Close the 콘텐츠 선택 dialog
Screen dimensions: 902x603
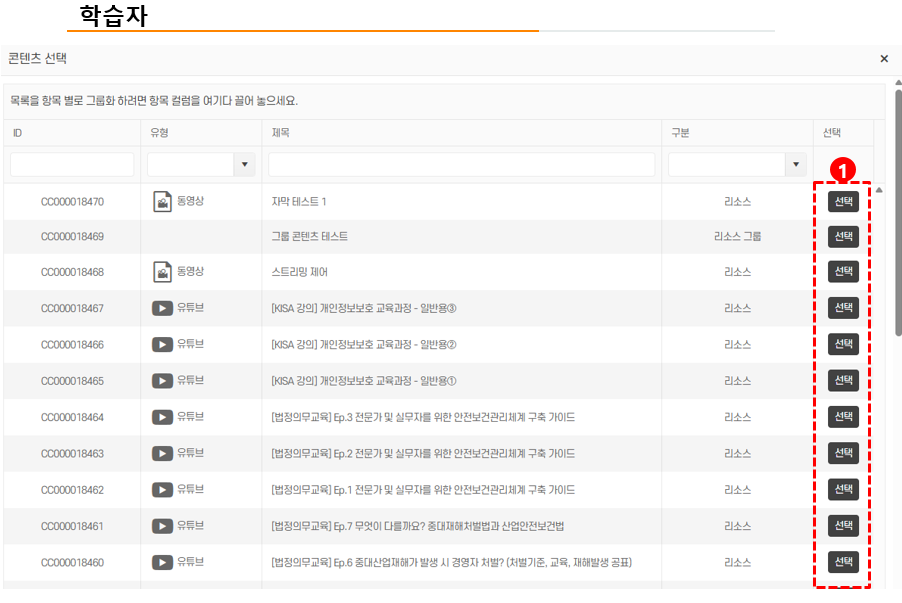pyautogui.click(x=884, y=59)
